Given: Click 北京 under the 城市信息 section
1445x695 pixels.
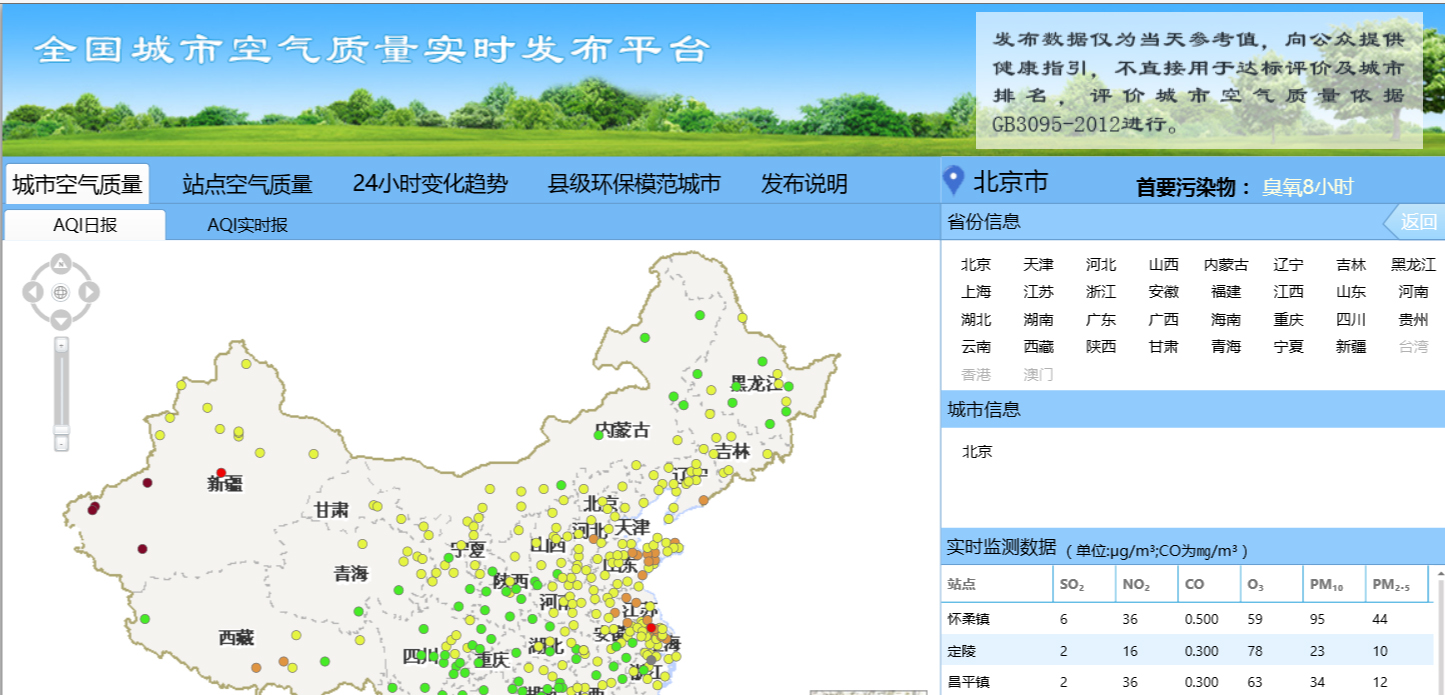Looking at the screenshot, I should pyautogui.click(x=977, y=451).
